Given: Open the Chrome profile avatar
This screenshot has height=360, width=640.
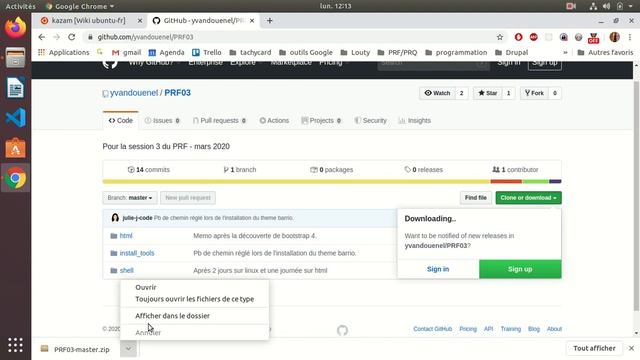Looking at the screenshot, I should pos(614,37).
